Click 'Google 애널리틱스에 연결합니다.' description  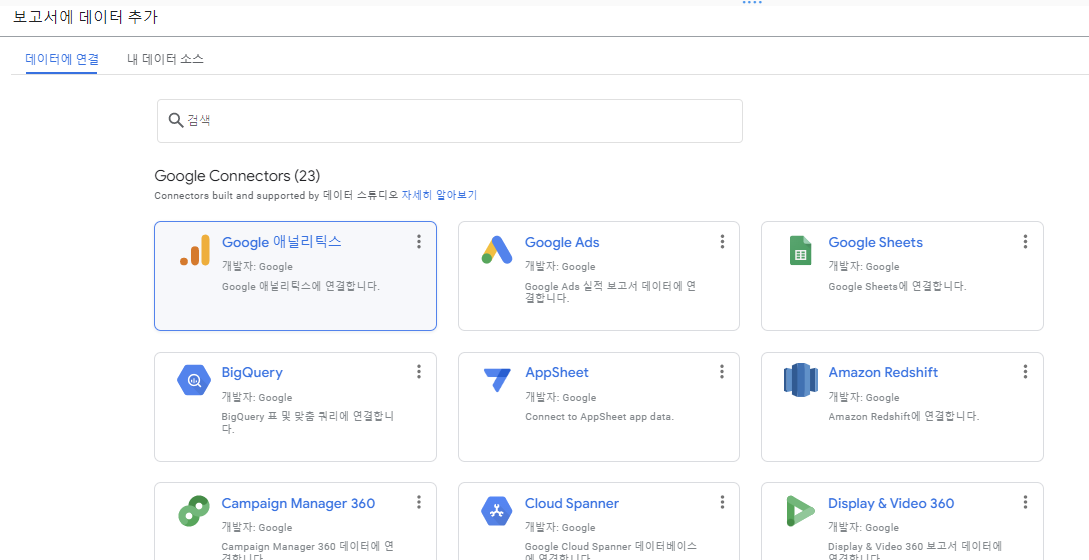pos(301,286)
